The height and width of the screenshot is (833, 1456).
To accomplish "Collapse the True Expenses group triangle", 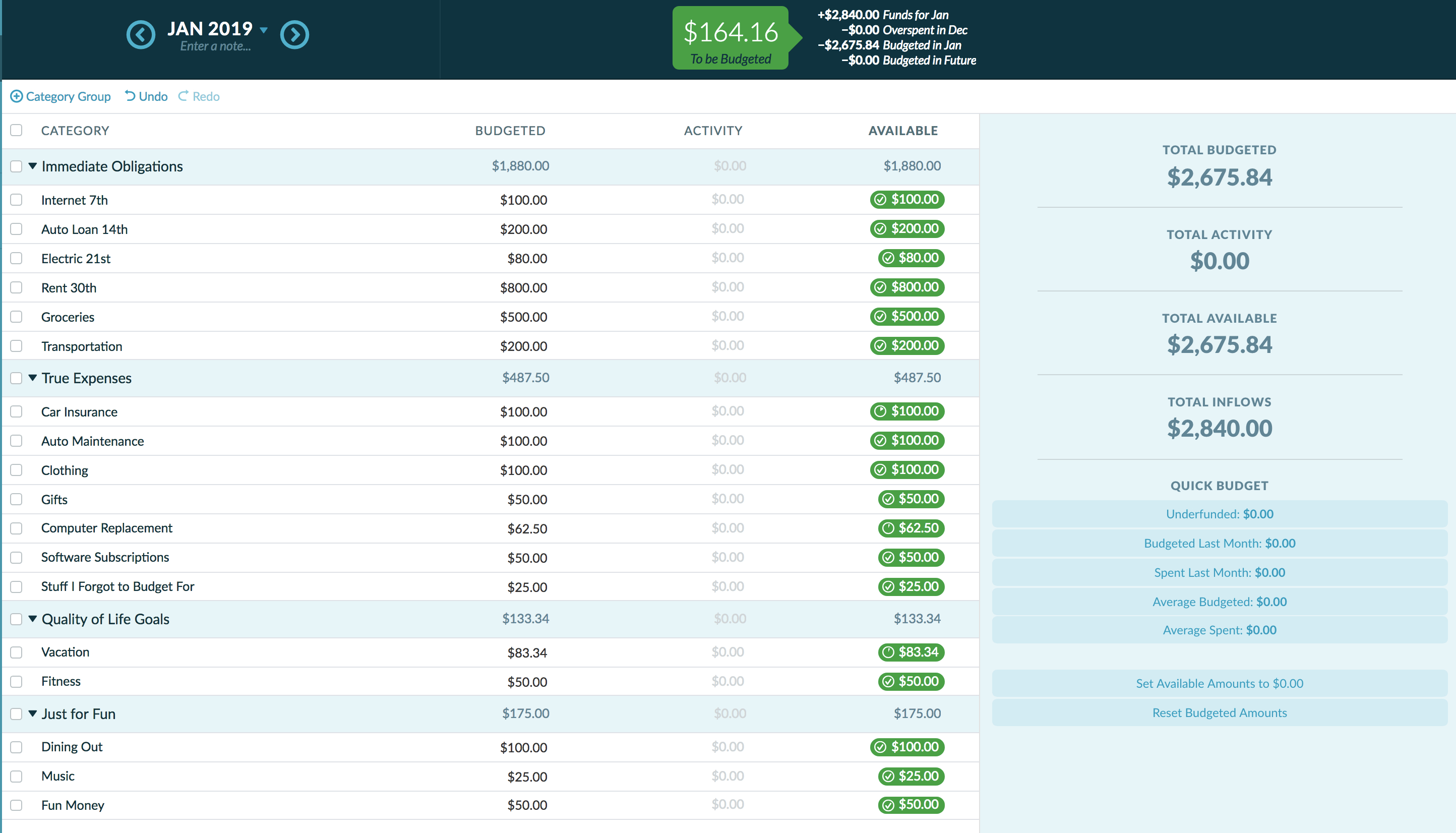I will pyautogui.click(x=33, y=378).
